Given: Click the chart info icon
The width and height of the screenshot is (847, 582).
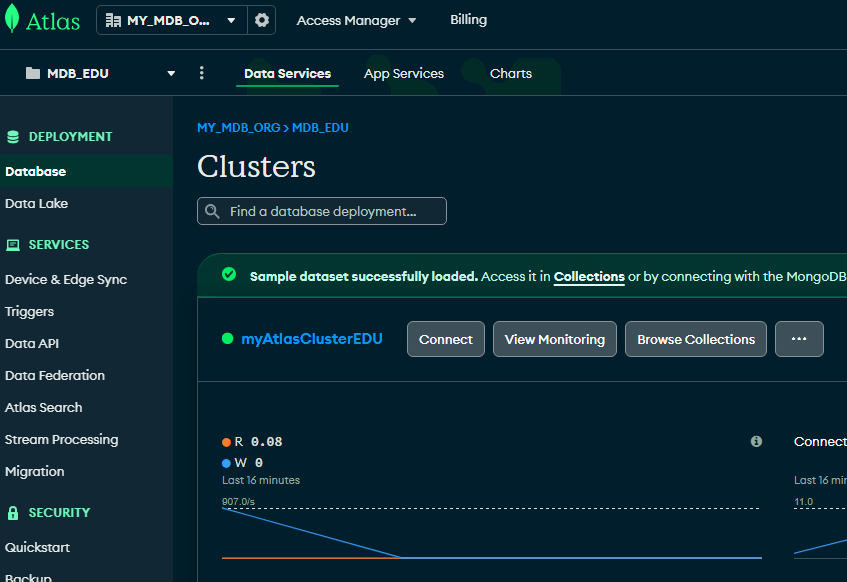Looking at the screenshot, I should tap(756, 441).
